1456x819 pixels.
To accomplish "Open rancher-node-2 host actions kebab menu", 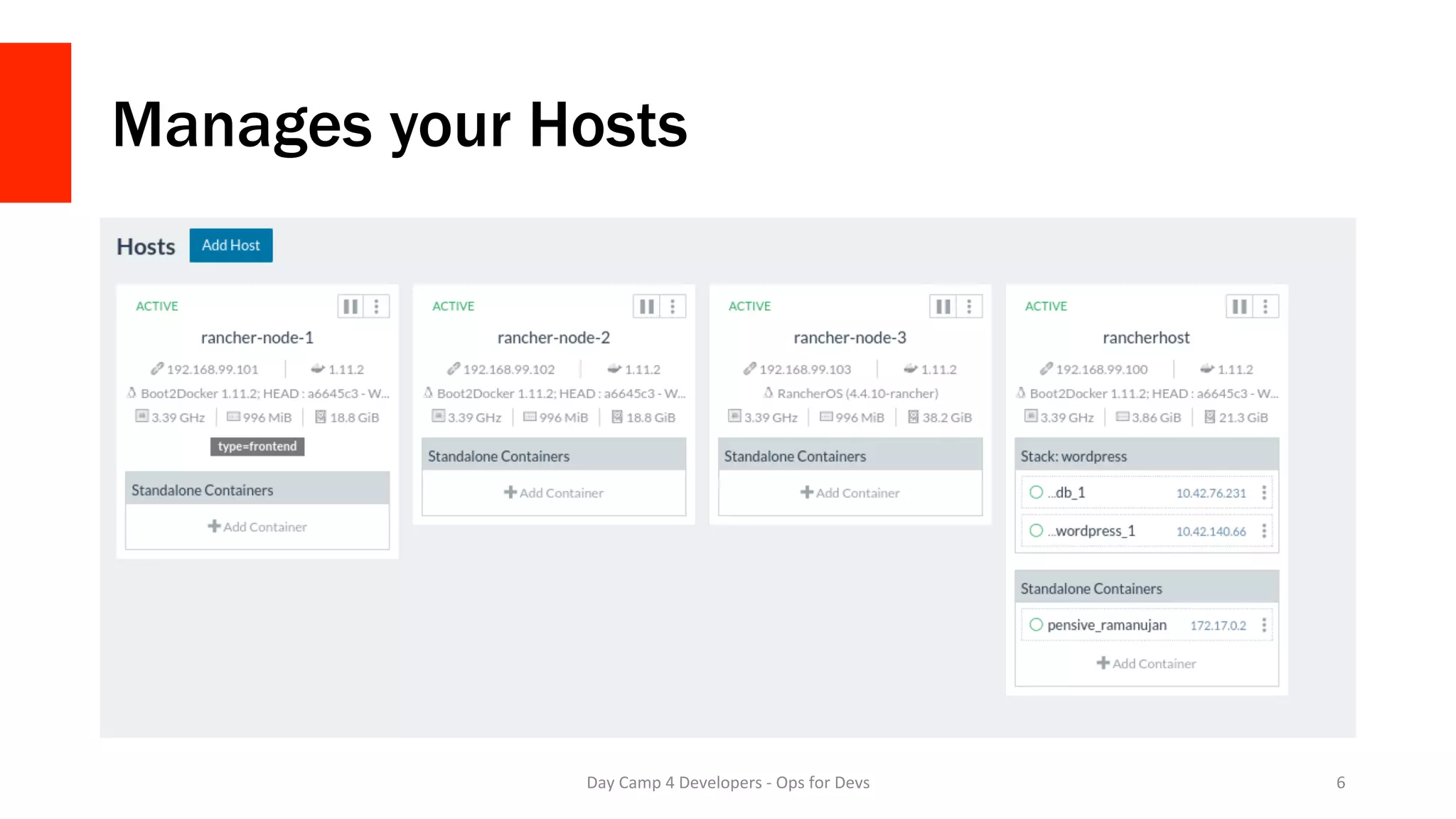I will pyautogui.click(x=673, y=306).
